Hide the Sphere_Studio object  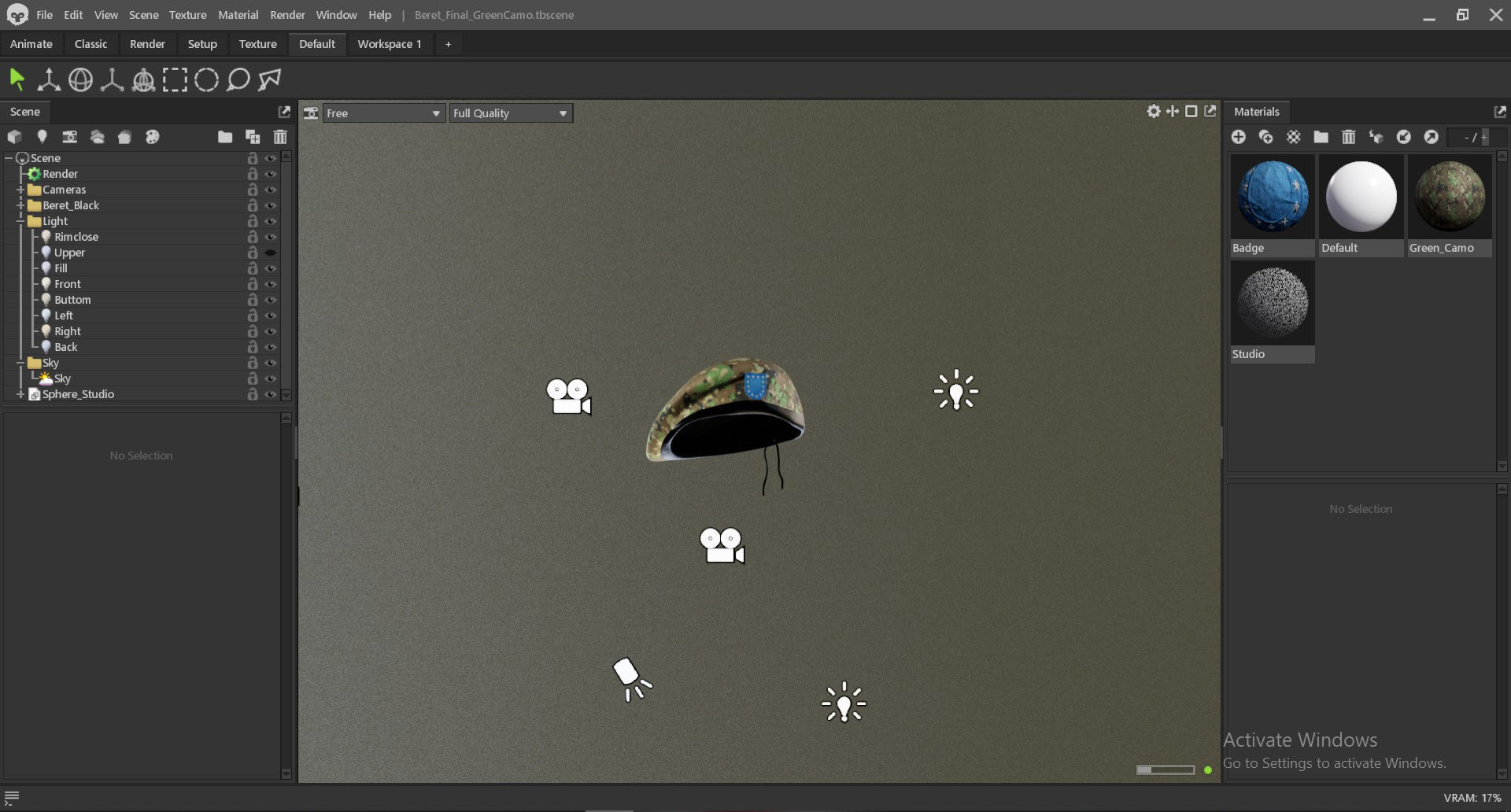pyautogui.click(x=271, y=394)
